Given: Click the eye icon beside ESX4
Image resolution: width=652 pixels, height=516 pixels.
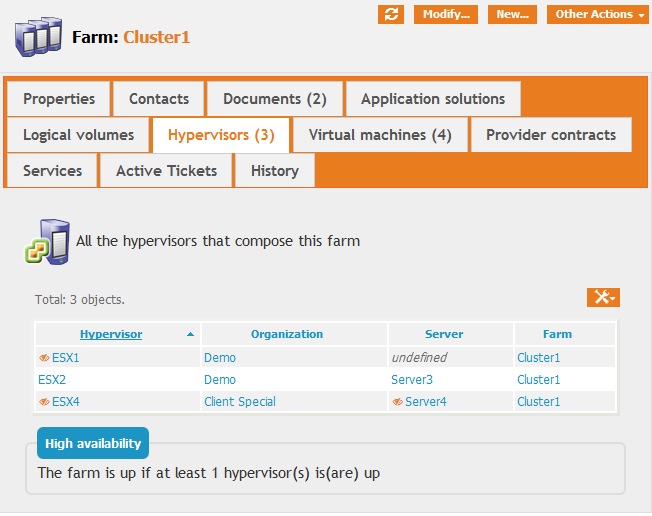Looking at the screenshot, I should (44, 402).
